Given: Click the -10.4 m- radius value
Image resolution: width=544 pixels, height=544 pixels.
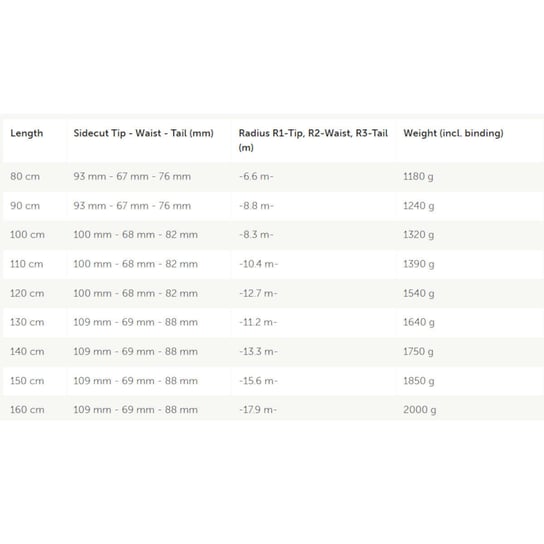Looking at the screenshot, I should [x=258, y=264].
